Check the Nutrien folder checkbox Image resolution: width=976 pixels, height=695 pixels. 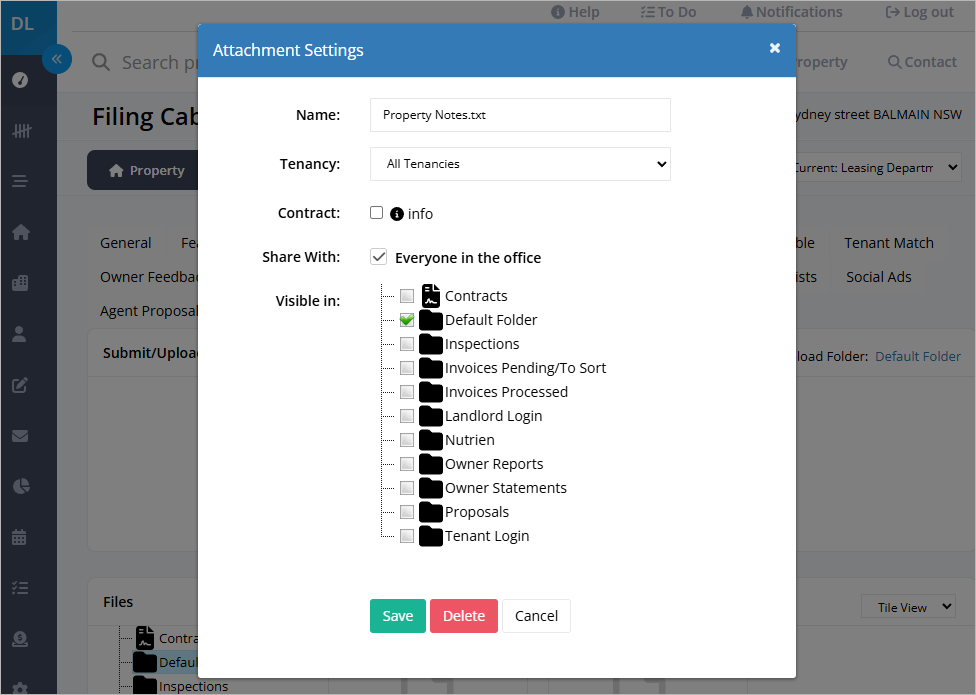[407, 440]
